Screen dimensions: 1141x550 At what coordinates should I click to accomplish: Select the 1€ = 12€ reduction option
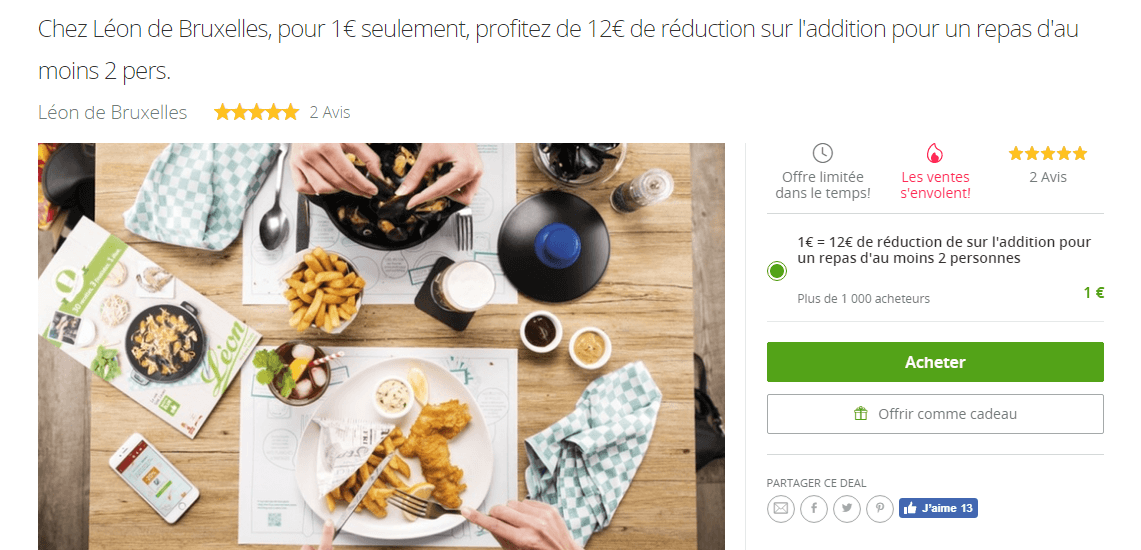(x=776, y=271)
